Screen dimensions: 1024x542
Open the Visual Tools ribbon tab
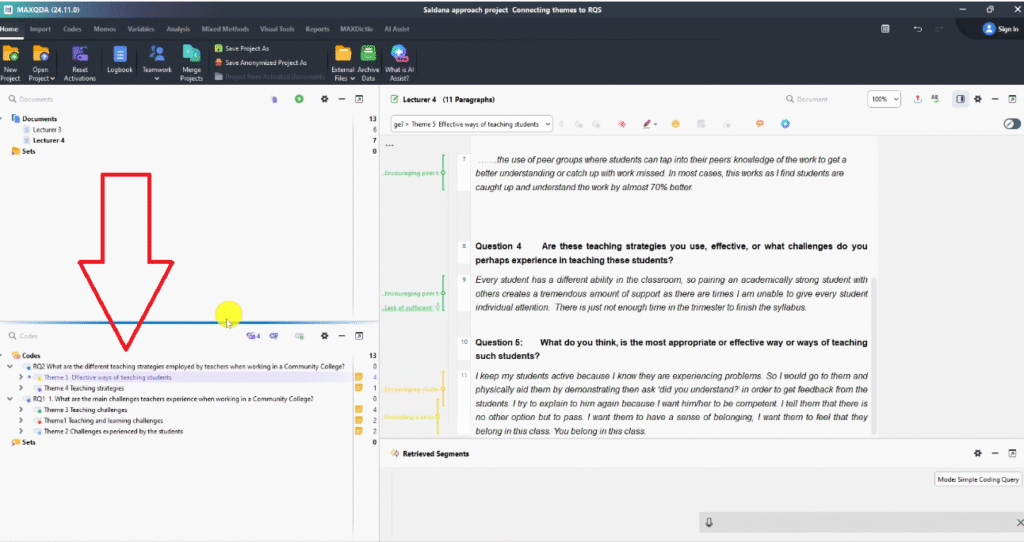277,29
